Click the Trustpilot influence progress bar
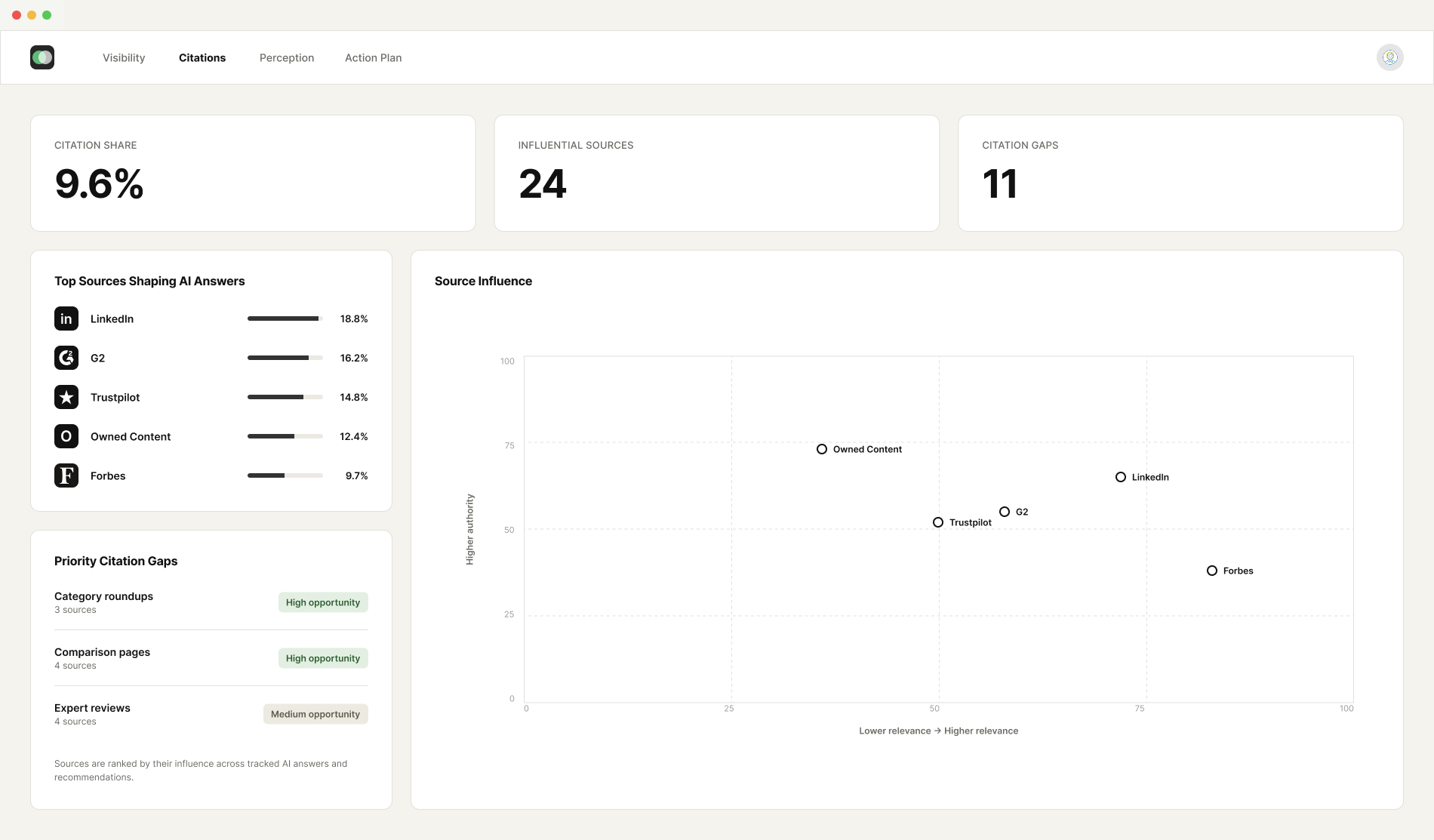 point(285,397)
